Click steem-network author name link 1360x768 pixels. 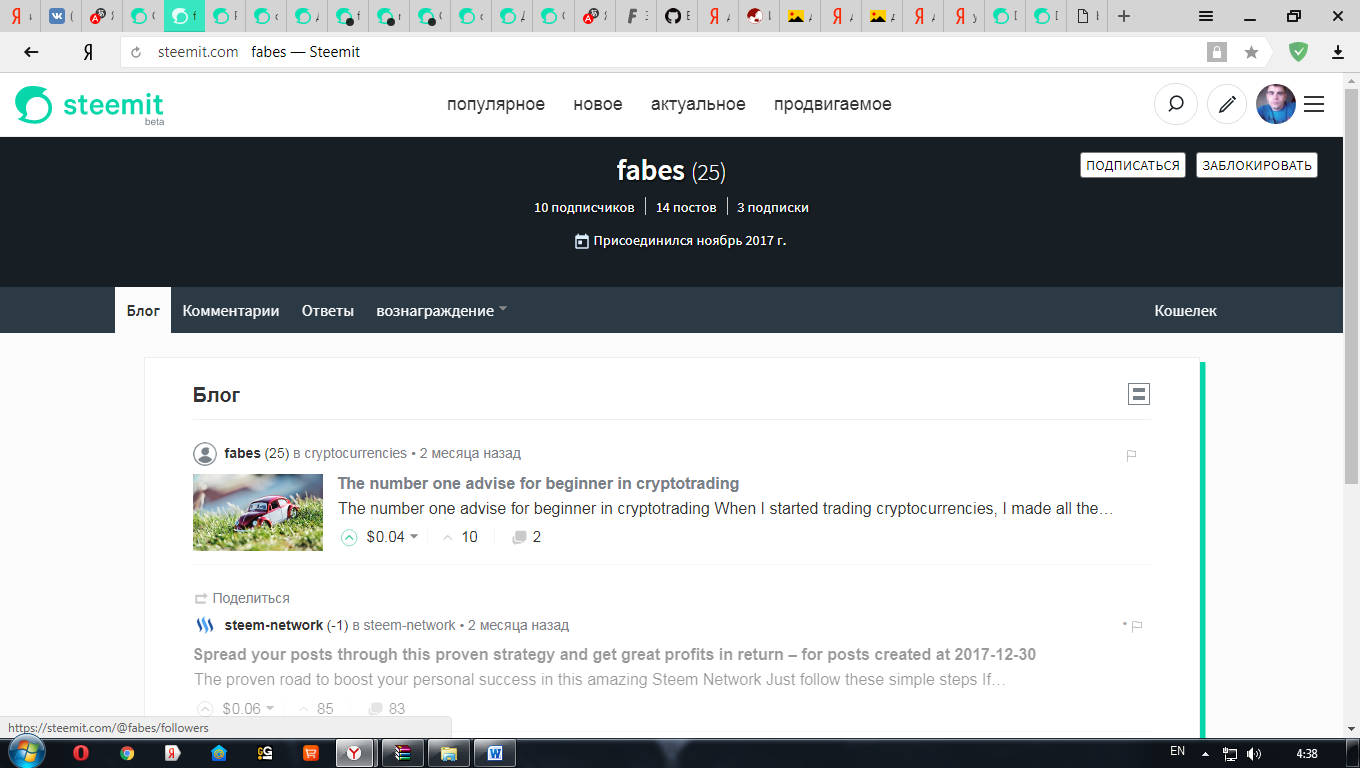(274, 625)
